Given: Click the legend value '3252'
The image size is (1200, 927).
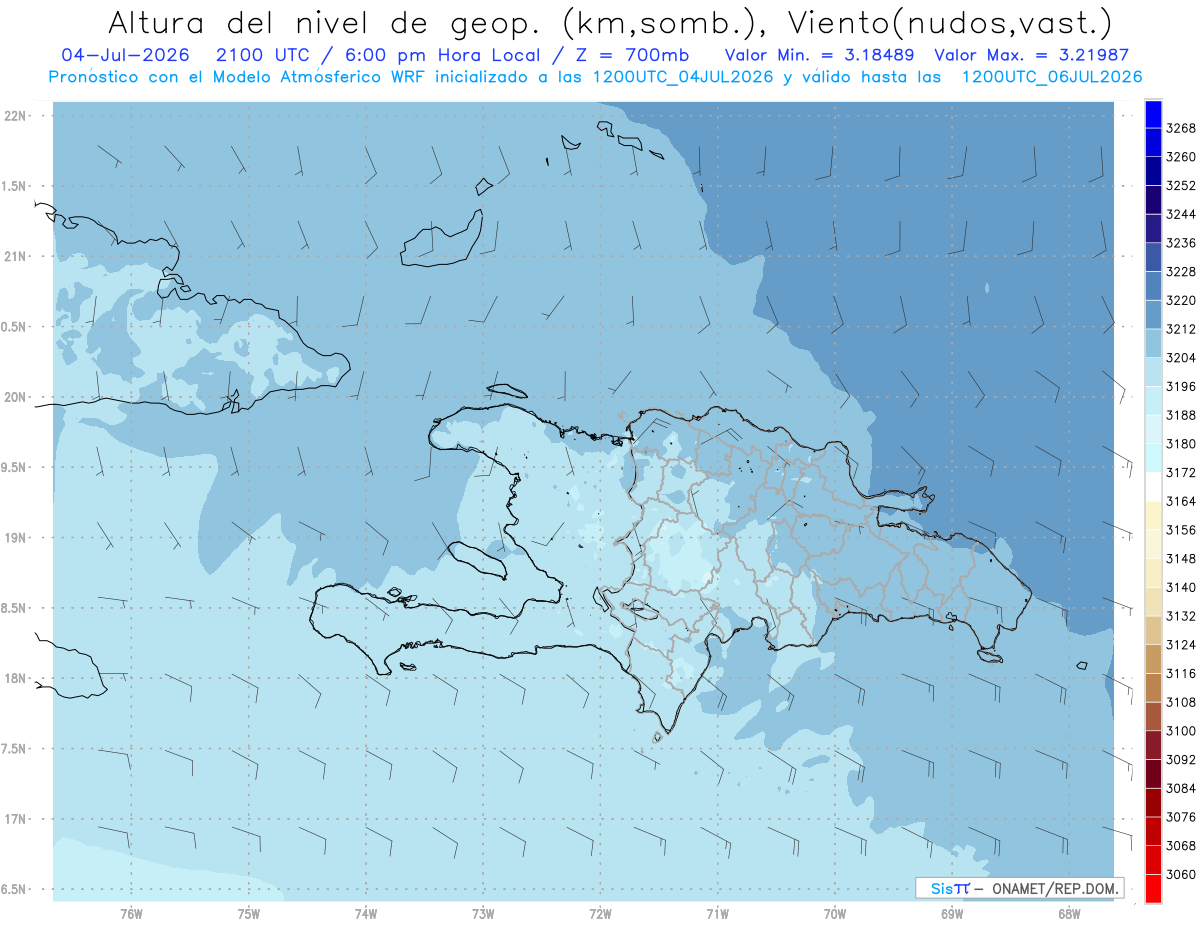Looking at the screenshot, I should (1181, 186).
